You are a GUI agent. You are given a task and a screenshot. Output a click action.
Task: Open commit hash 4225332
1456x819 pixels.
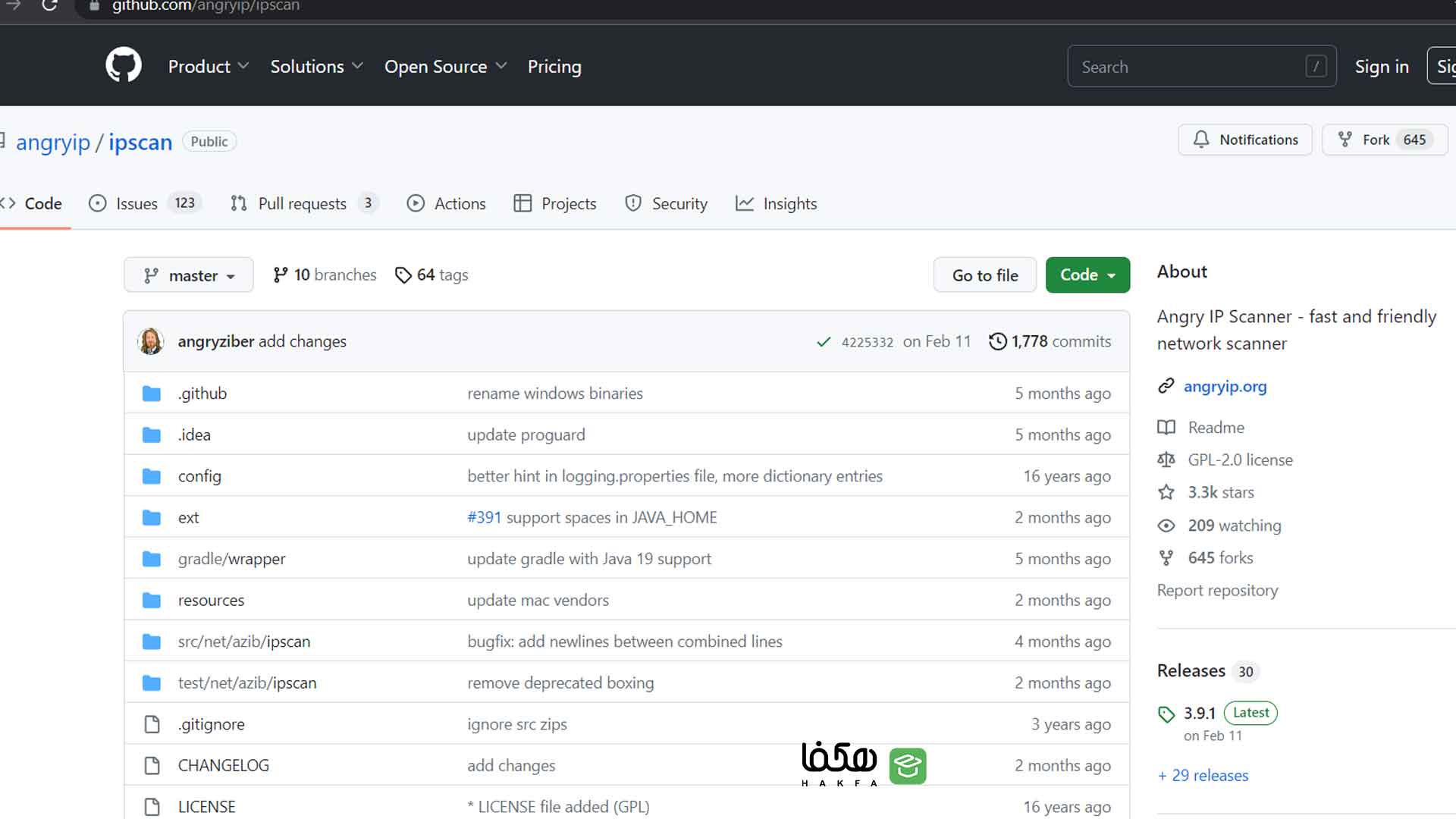click(868, 342)
